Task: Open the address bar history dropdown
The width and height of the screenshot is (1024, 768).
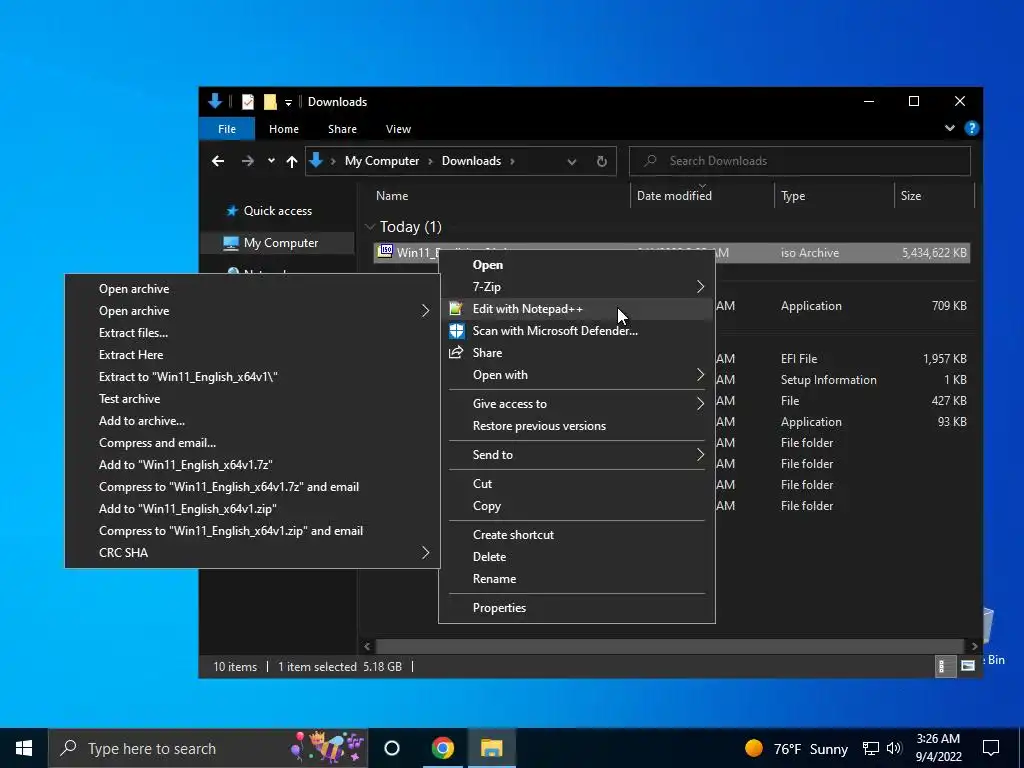Action: click(571, 161)
